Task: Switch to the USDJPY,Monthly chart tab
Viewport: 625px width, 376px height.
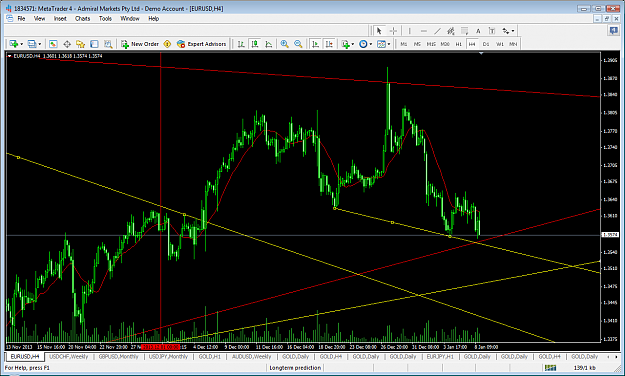Action: [168, 356]
